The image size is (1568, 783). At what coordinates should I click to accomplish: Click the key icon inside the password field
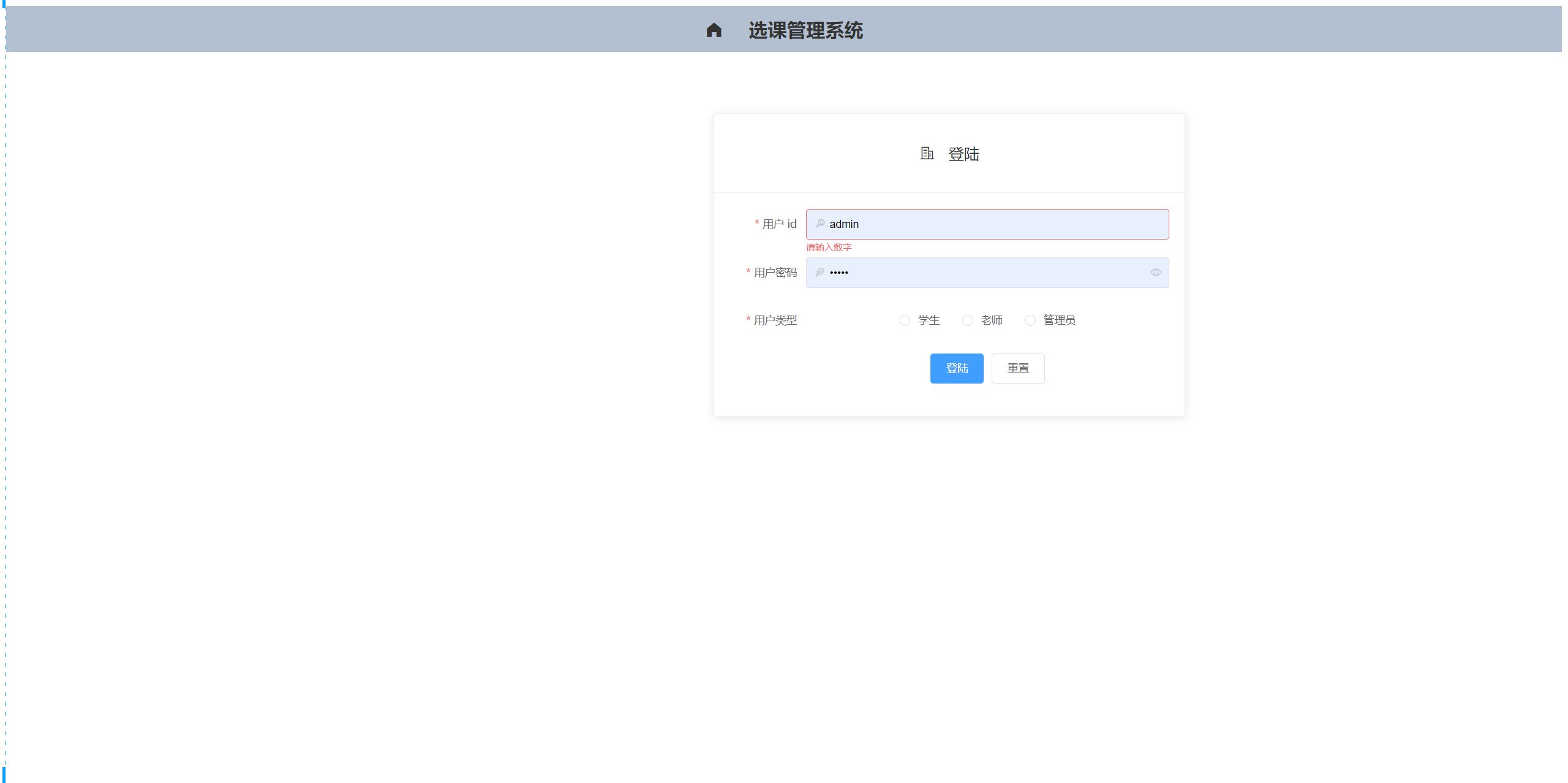coord(820,273)
